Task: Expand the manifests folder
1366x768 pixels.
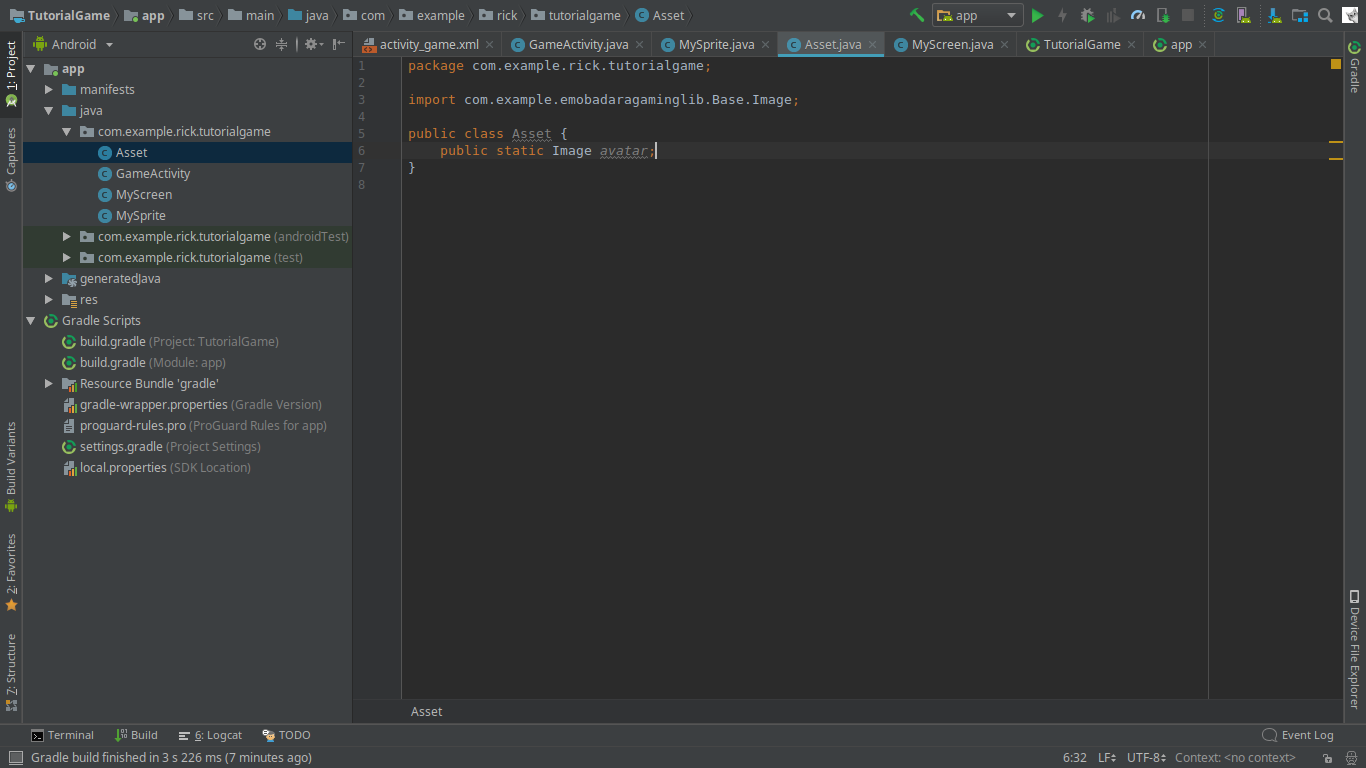Action: [x=49, y=90]
